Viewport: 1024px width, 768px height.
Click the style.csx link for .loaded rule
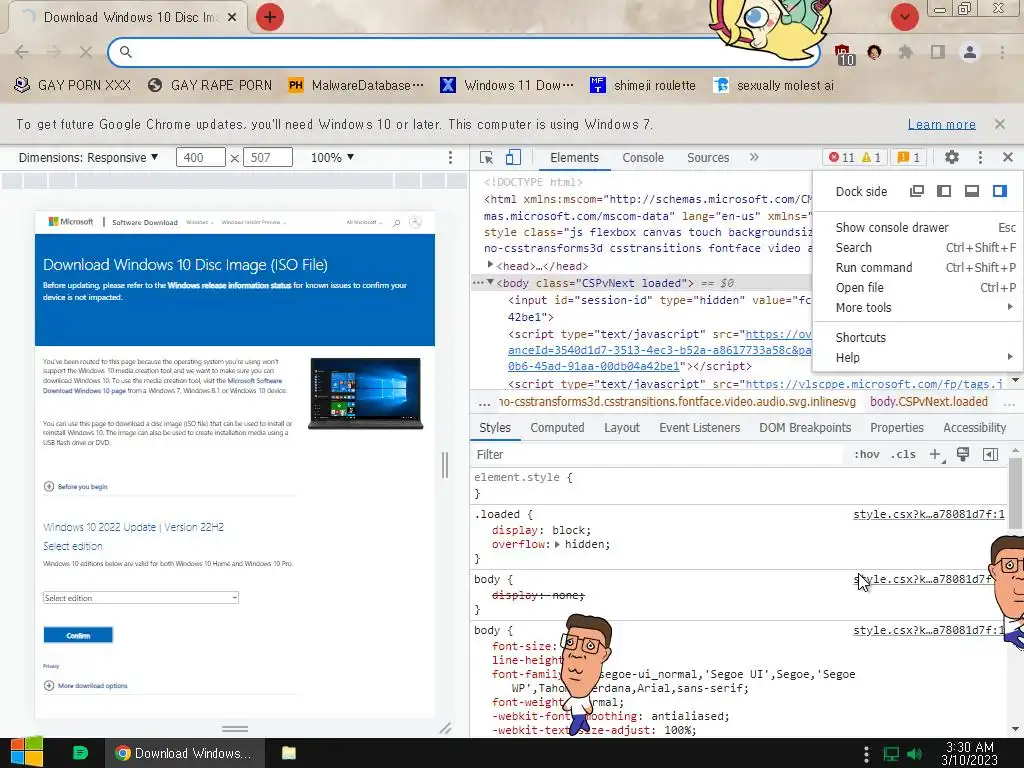click(929, 515)
